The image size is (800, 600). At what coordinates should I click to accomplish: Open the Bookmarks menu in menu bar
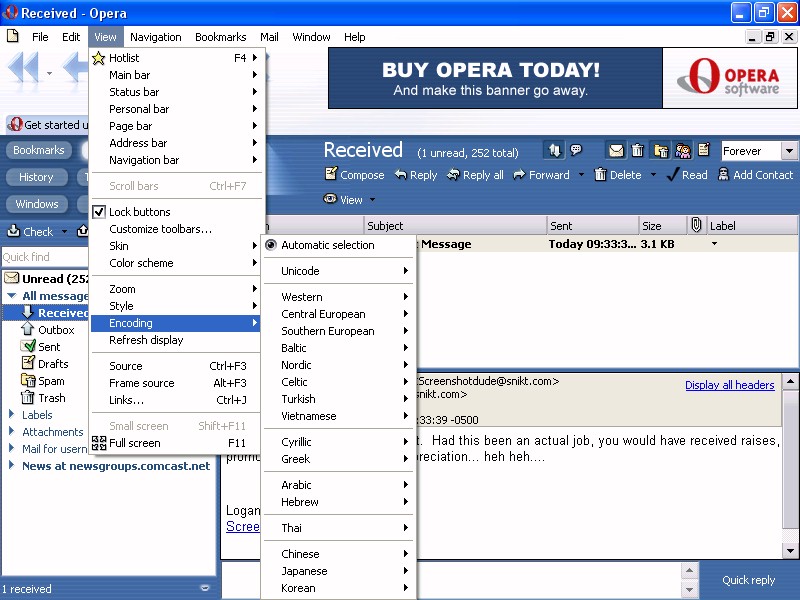coord(220,37)
